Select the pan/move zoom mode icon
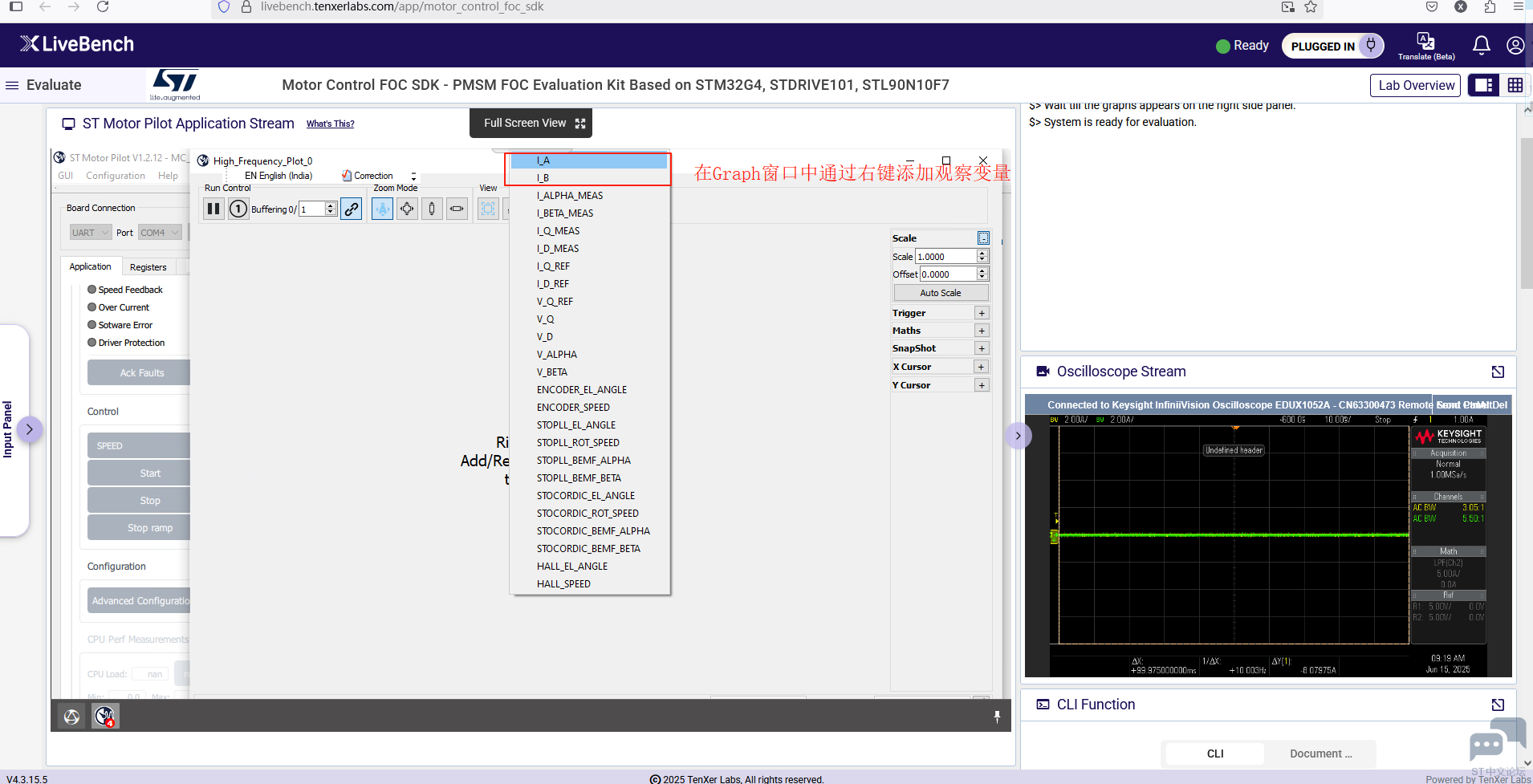 click(x=408, y=209)
